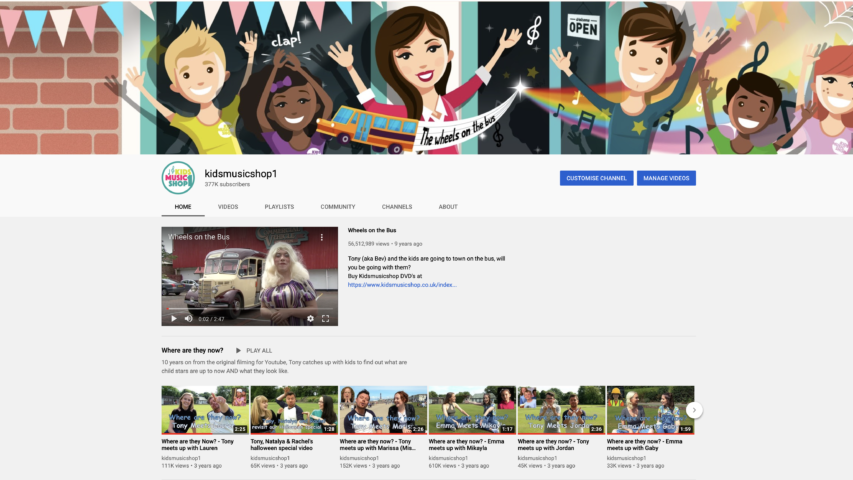Click the title 'Tony meets up with Lauren'
Image resolution: width=853 pixels, height=480 pixels.
[x=198, y=445]
